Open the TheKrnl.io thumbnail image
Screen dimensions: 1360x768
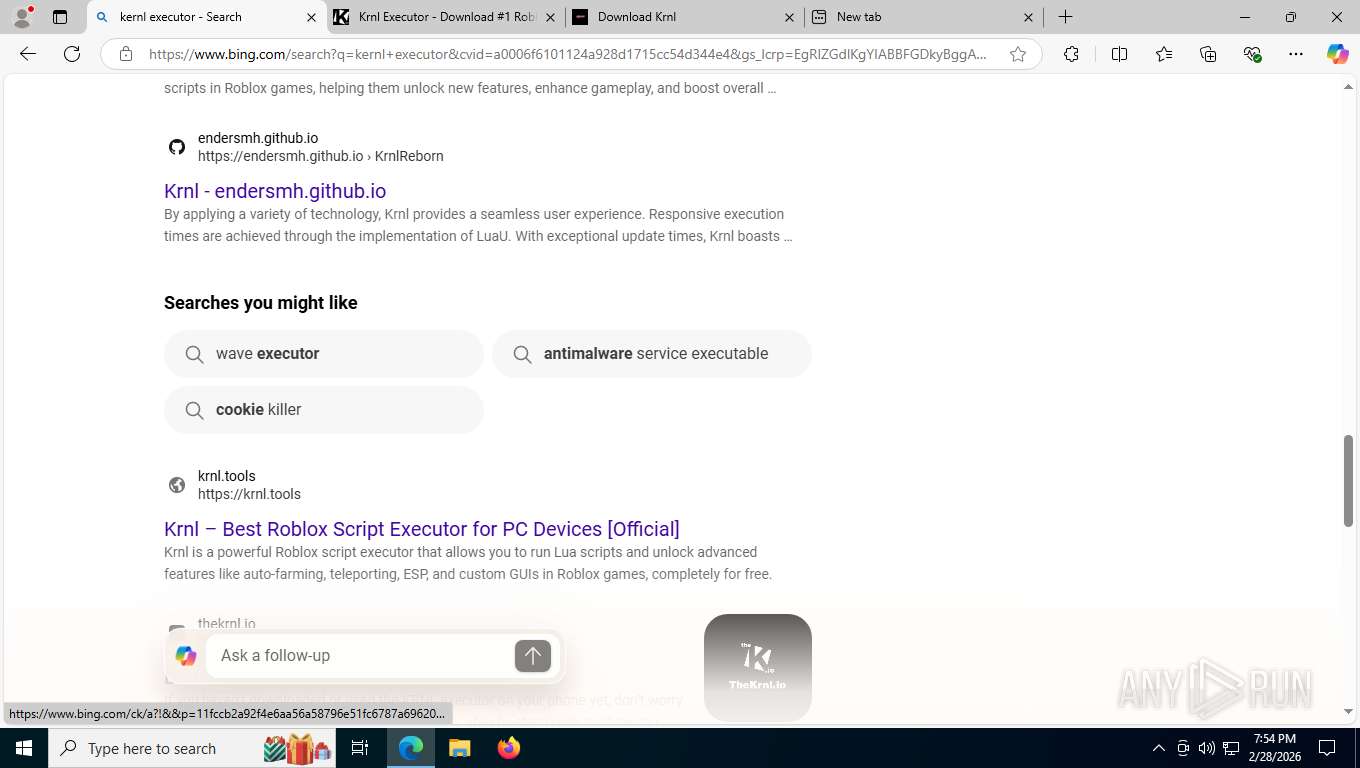coord(758,667)
